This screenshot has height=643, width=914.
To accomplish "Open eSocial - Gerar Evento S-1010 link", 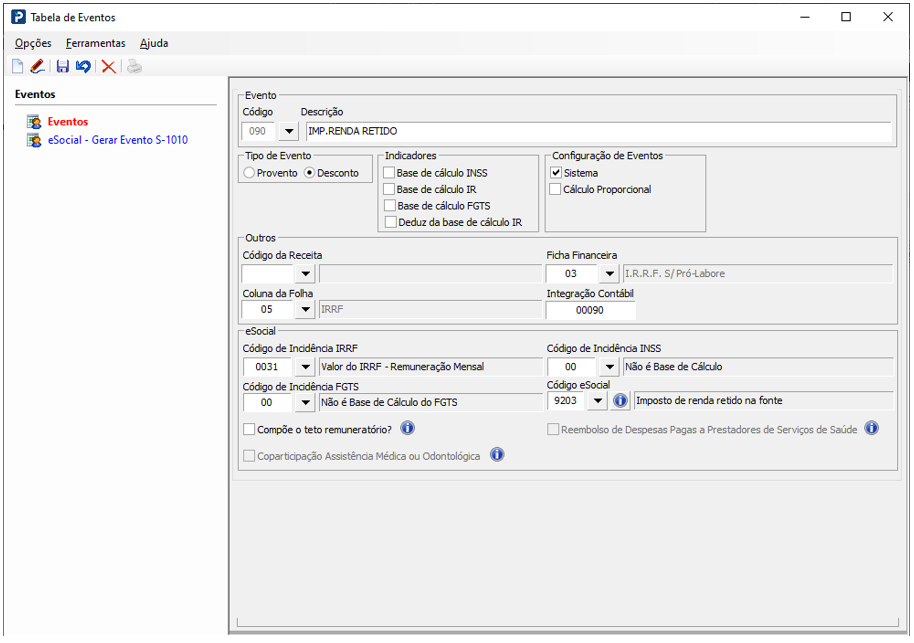I will pyautogui.click(x=117, y=140).
